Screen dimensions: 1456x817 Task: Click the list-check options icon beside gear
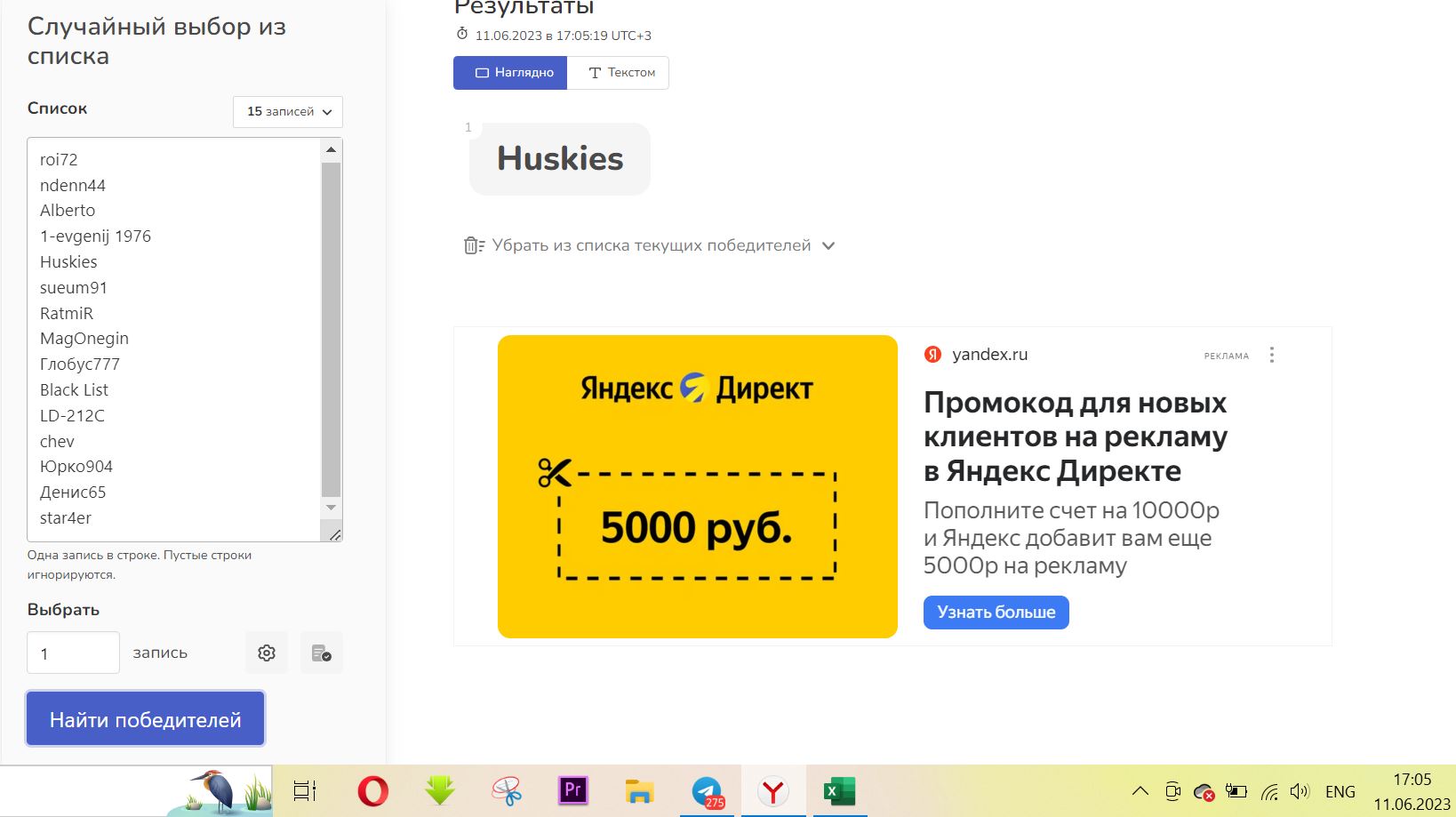322,653
